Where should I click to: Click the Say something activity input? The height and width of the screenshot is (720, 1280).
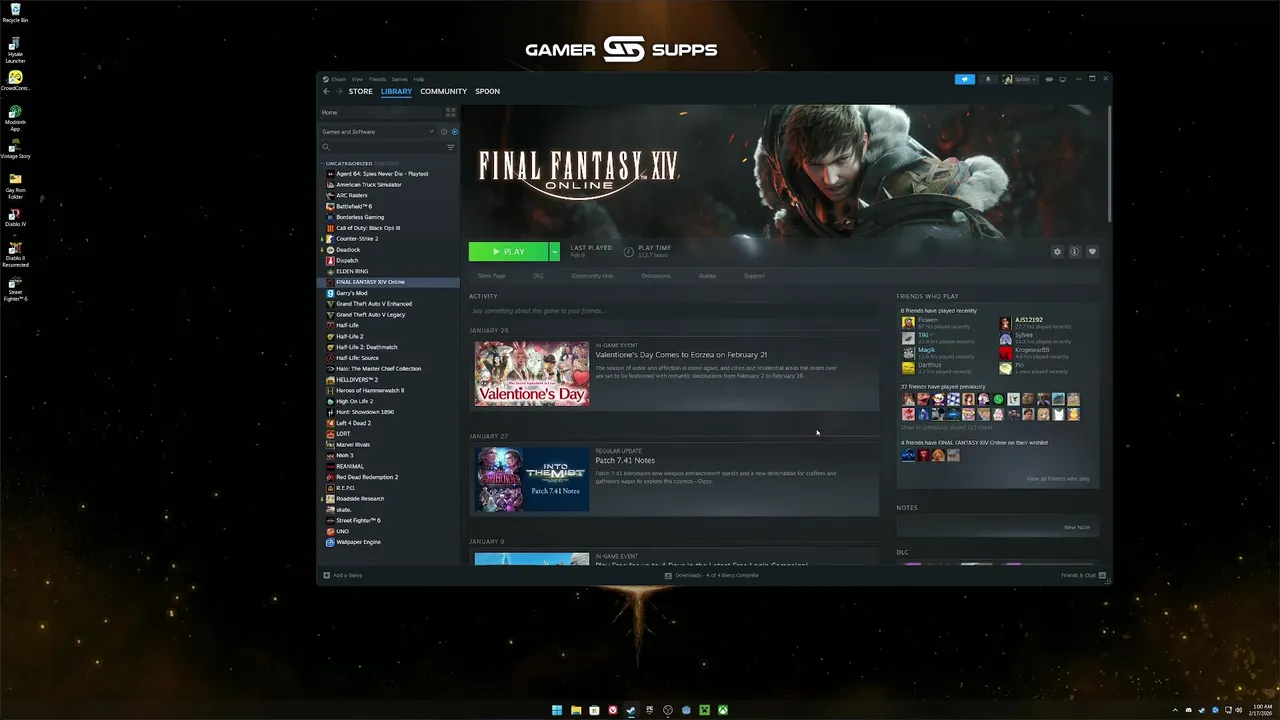click(x=674, y=311)
